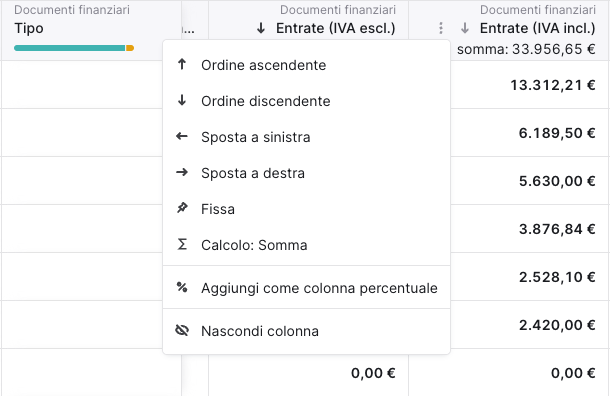
Task: Hide column via Nascondi colonna
Action: 307,331
